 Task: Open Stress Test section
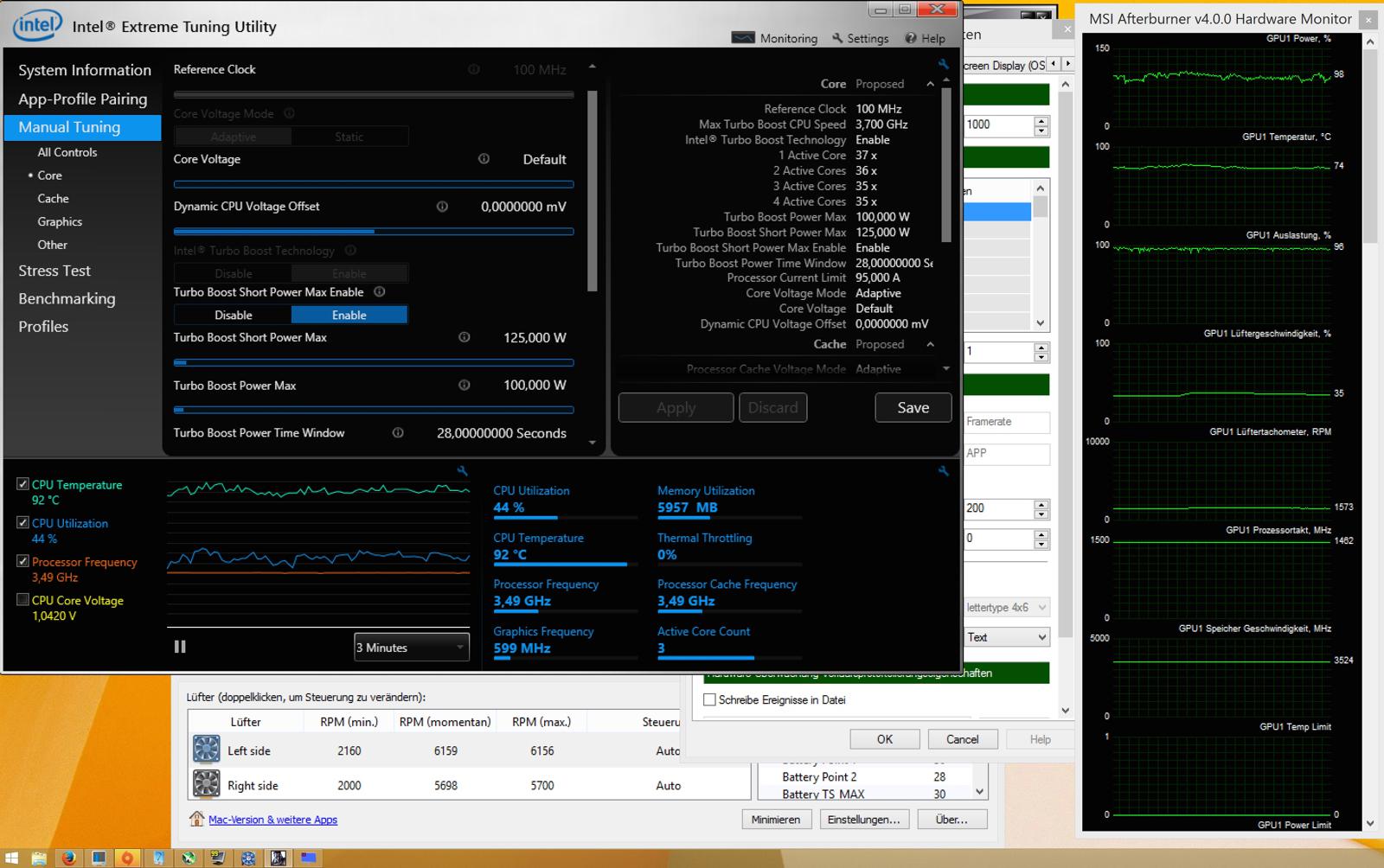pos(54,271)
